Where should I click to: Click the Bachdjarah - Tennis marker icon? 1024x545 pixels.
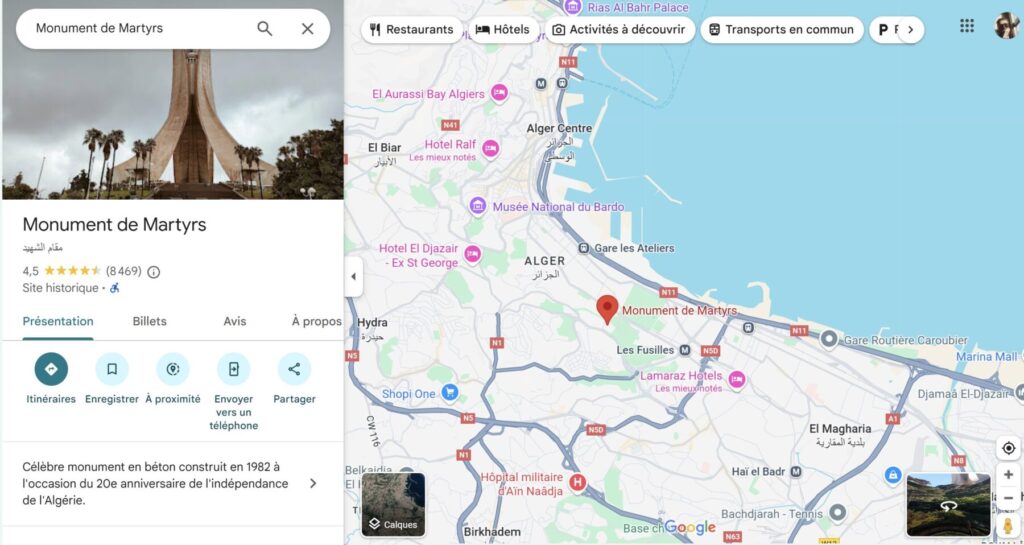[837, 512]
